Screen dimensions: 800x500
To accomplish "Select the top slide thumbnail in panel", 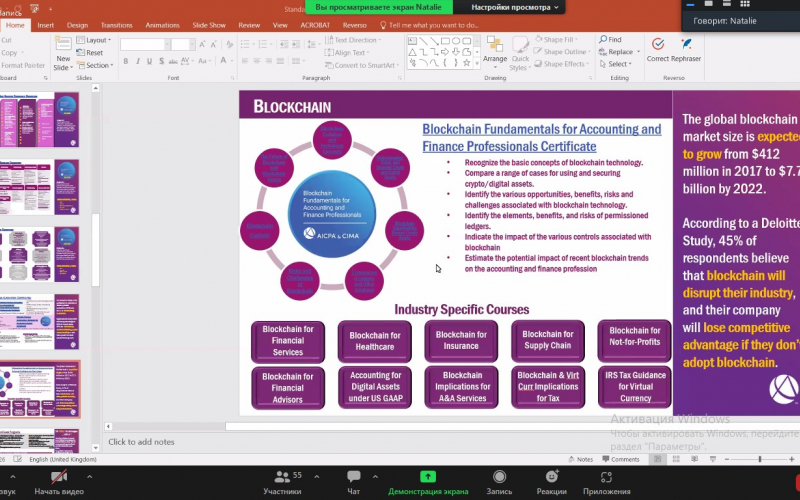I will [x=39, y=119].
